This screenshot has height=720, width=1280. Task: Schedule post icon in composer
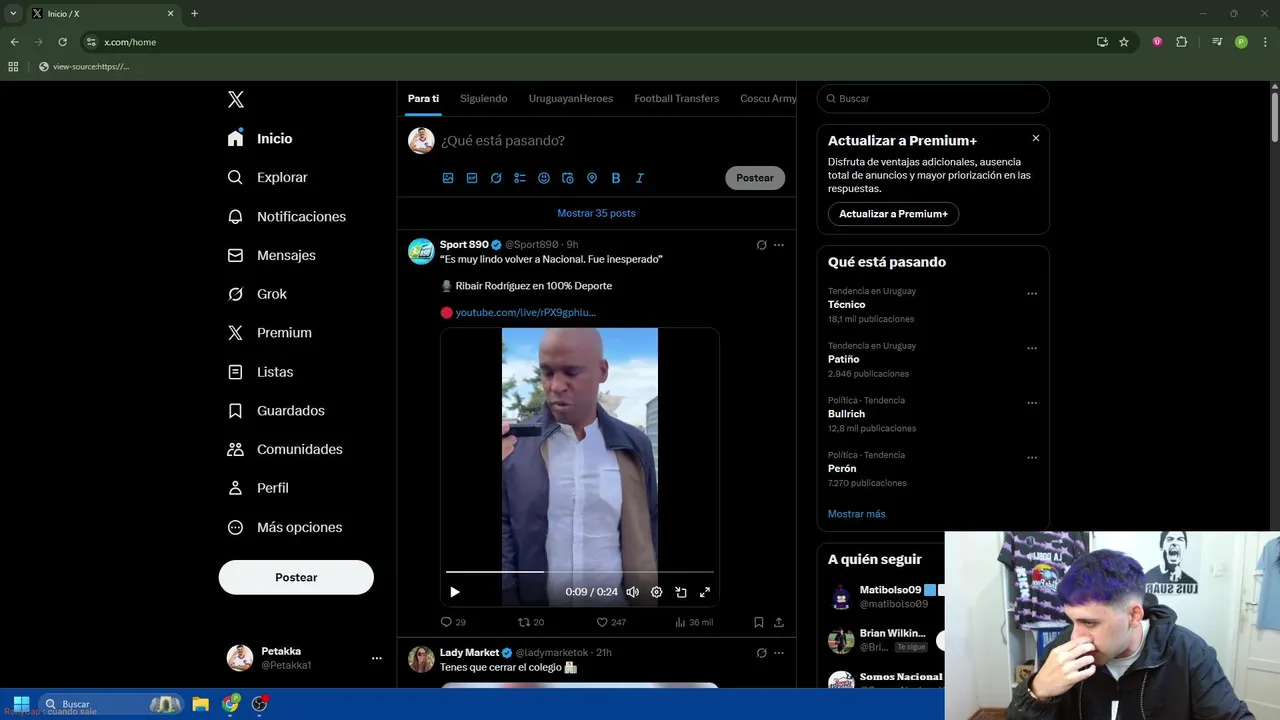[x=568, y=178]
